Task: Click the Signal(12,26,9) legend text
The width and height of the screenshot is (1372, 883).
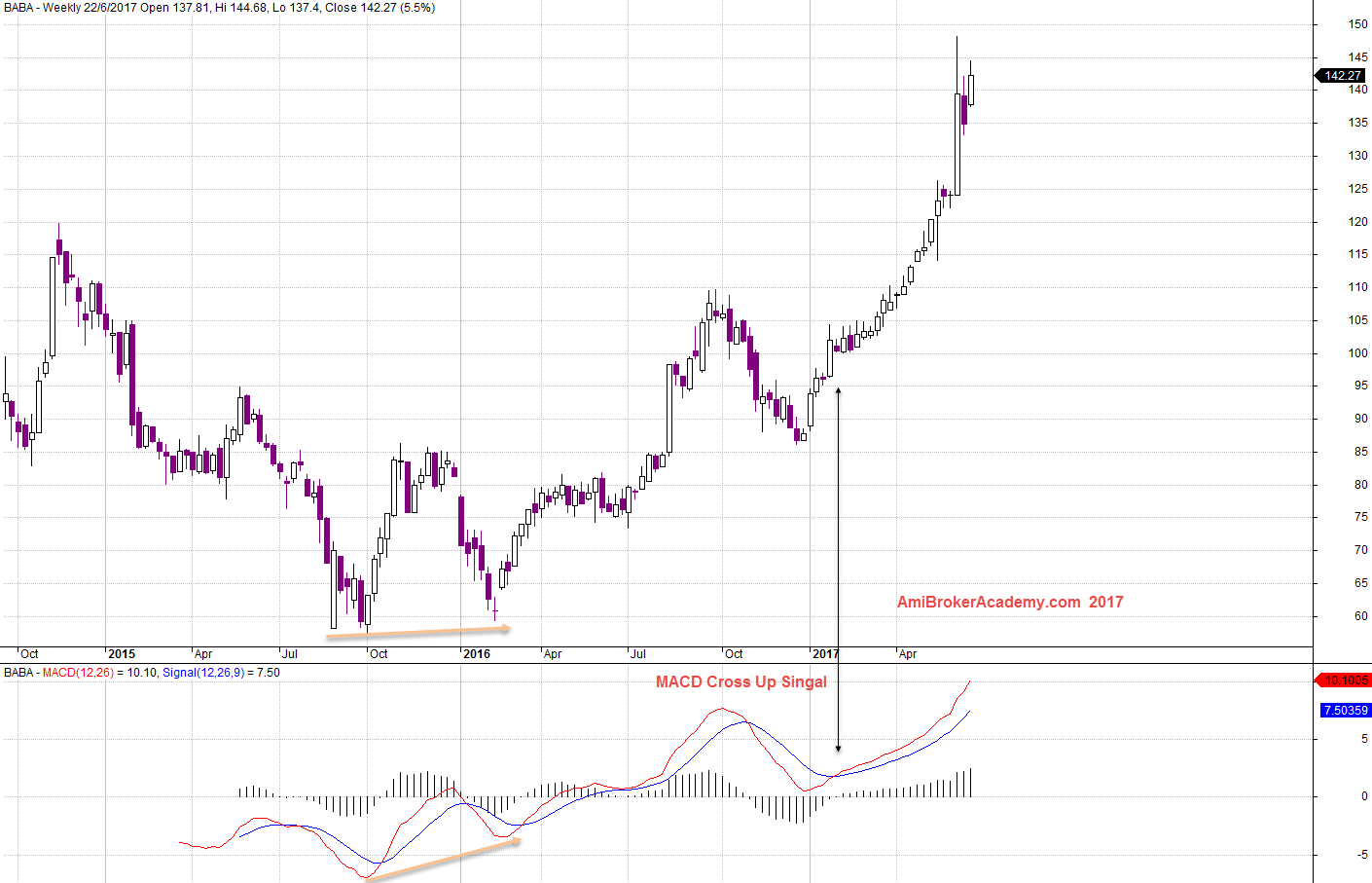Action: click(203, 673)
